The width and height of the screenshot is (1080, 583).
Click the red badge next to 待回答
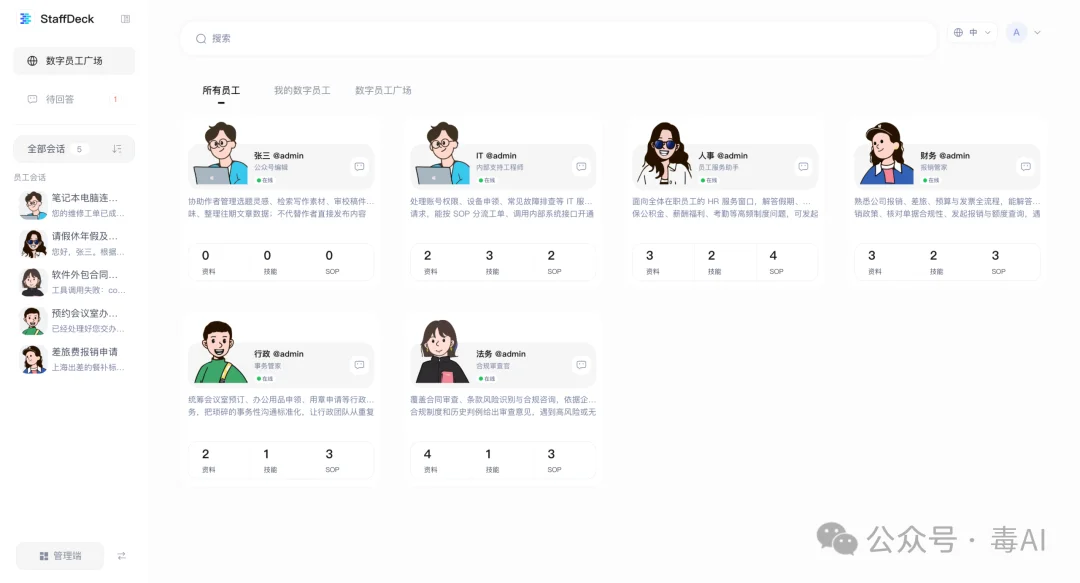pyautogui.click(x=115, y=99)
